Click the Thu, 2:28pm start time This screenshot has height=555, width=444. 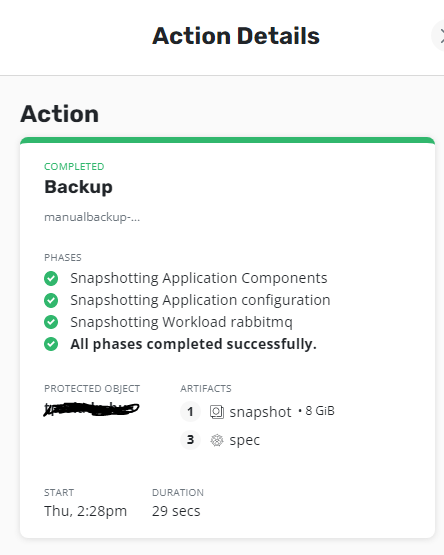pyautogui.click(x=85, y=511)
